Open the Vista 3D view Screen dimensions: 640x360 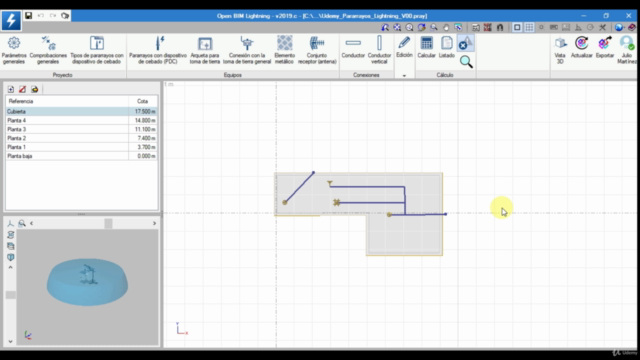point(560,50)
